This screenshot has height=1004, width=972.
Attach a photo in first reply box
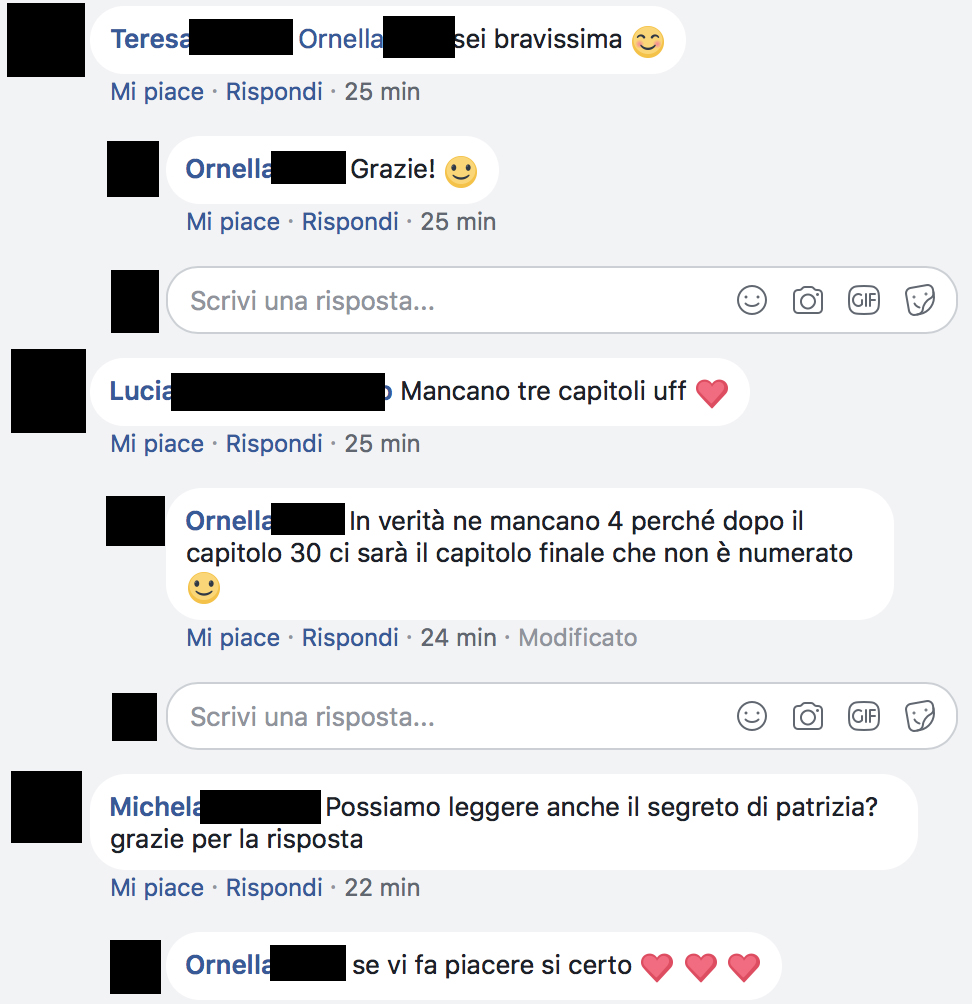[807, 300]
